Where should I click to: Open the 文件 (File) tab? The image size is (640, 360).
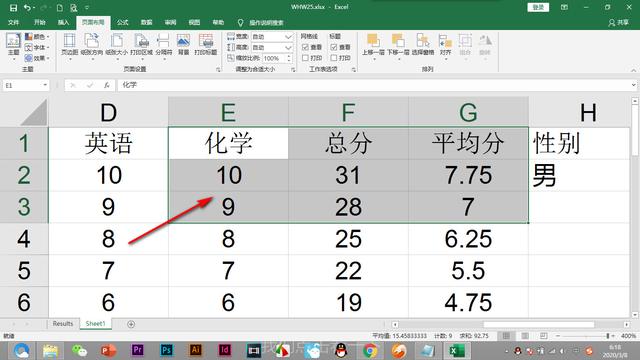13,22
